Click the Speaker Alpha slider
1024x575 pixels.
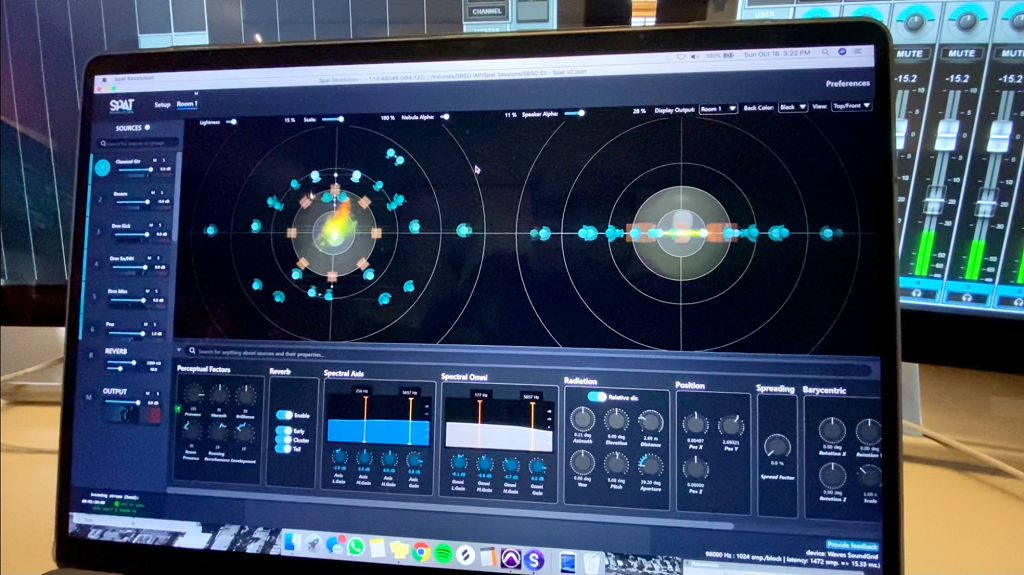[x=574, y=114]
